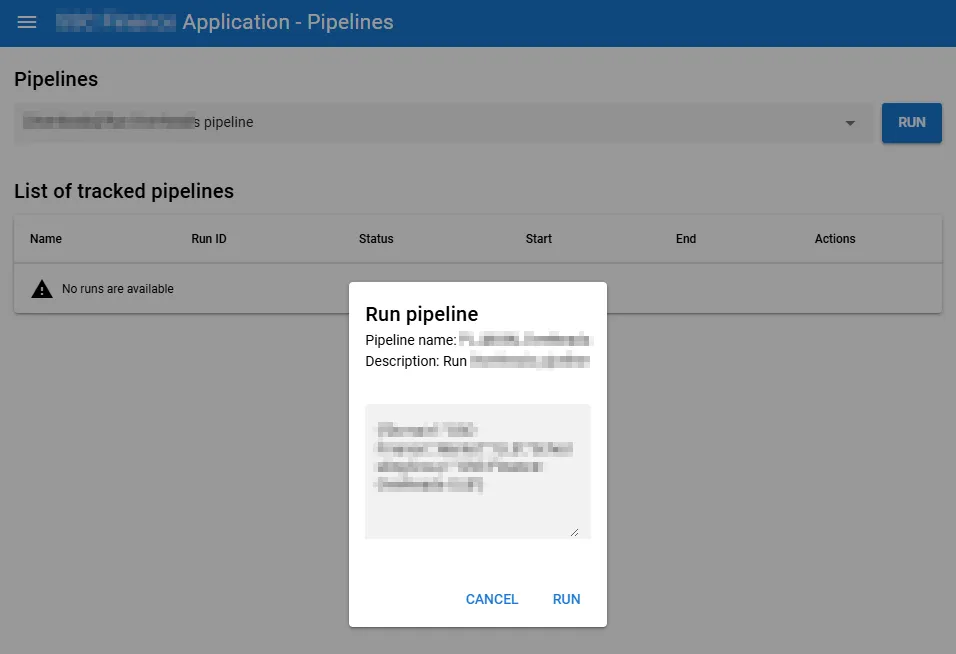Click the Start column header
Viewport: 956px width, 654px height.
point(539,239)
